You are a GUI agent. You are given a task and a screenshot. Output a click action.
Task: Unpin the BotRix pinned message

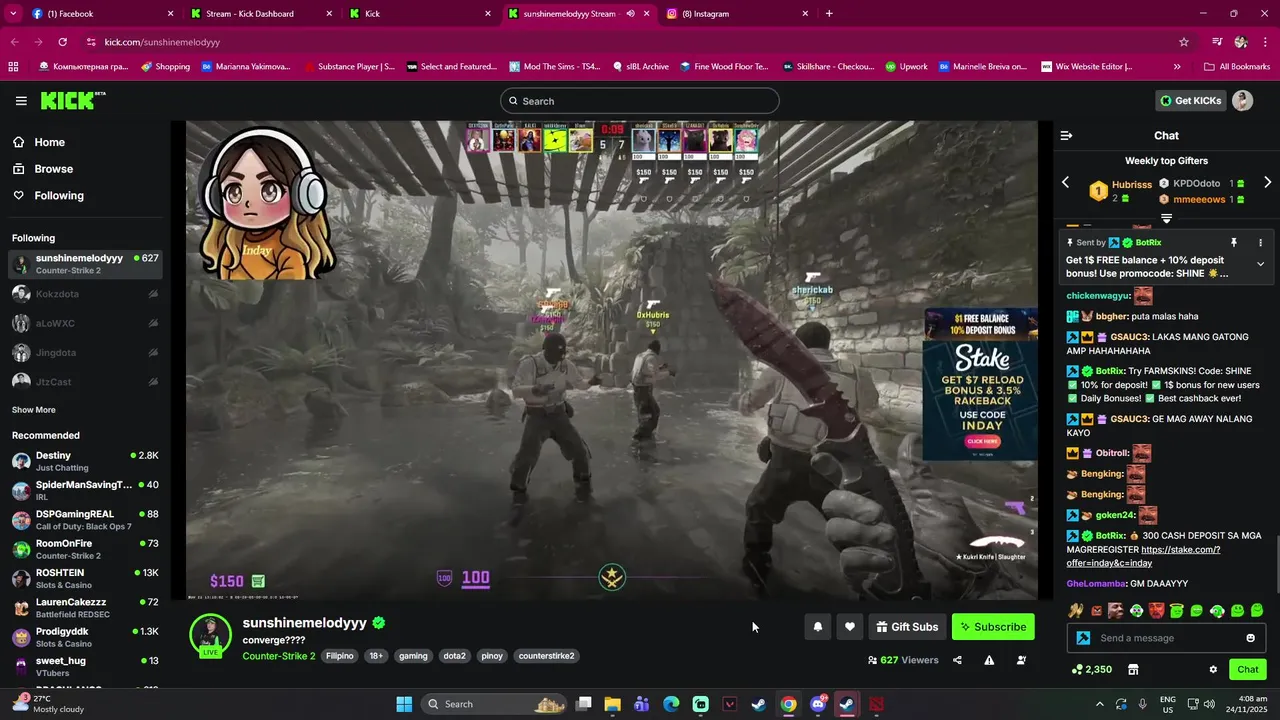coord(1234,243)
